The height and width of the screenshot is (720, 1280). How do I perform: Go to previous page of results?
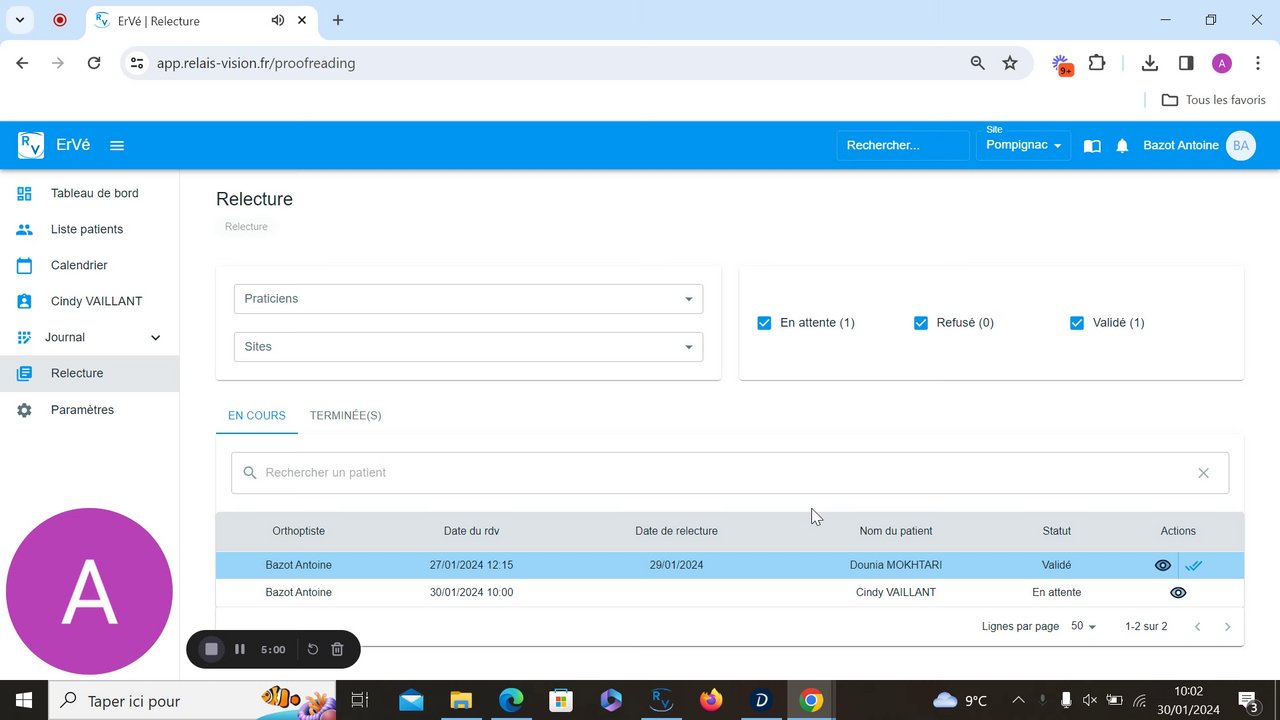click(x=1197, y=627)
